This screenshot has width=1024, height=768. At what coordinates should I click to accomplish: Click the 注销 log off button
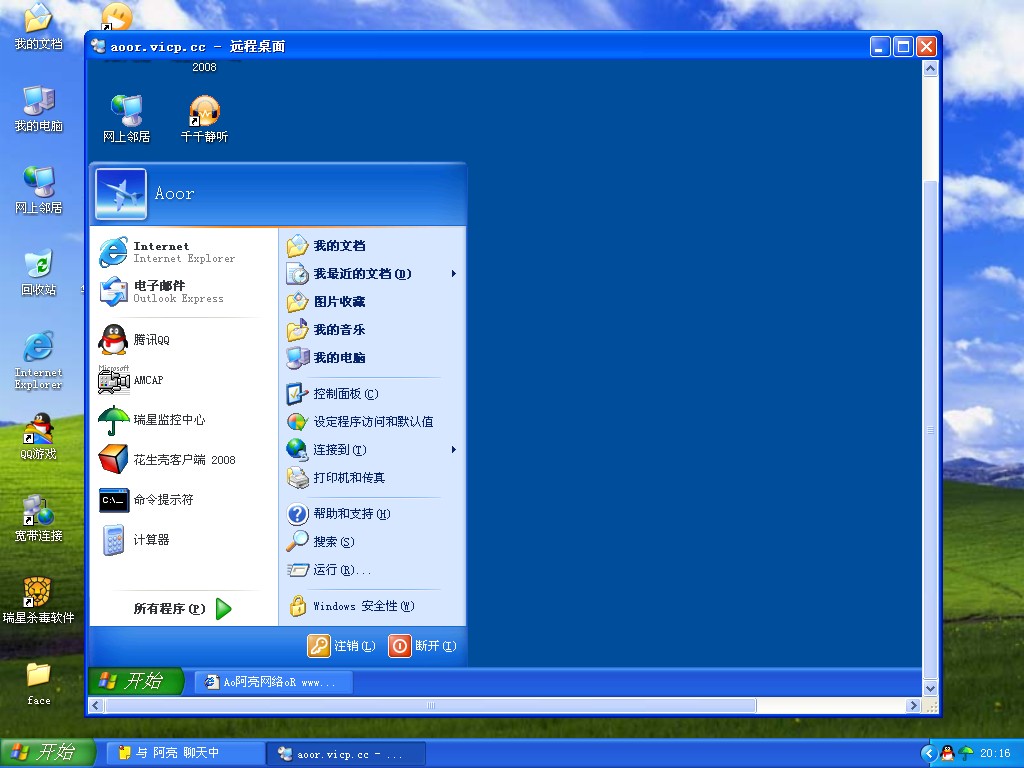(342, 646)
